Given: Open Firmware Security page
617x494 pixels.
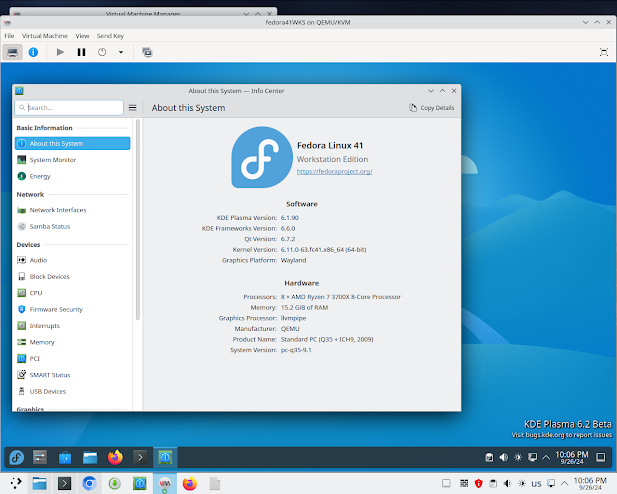Looking at the screenshot, I should point(72,309).
